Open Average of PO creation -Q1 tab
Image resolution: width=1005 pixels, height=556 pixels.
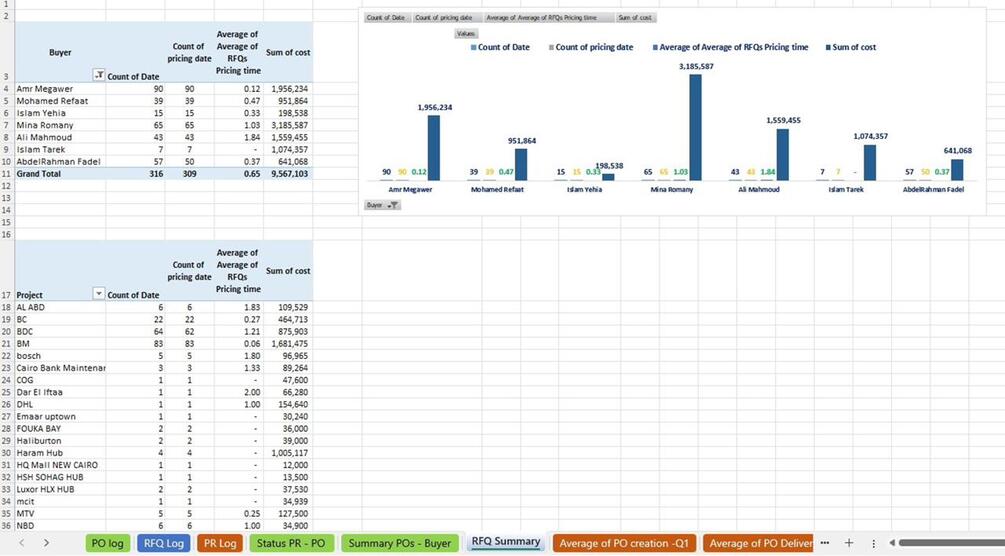pos(624,543)
